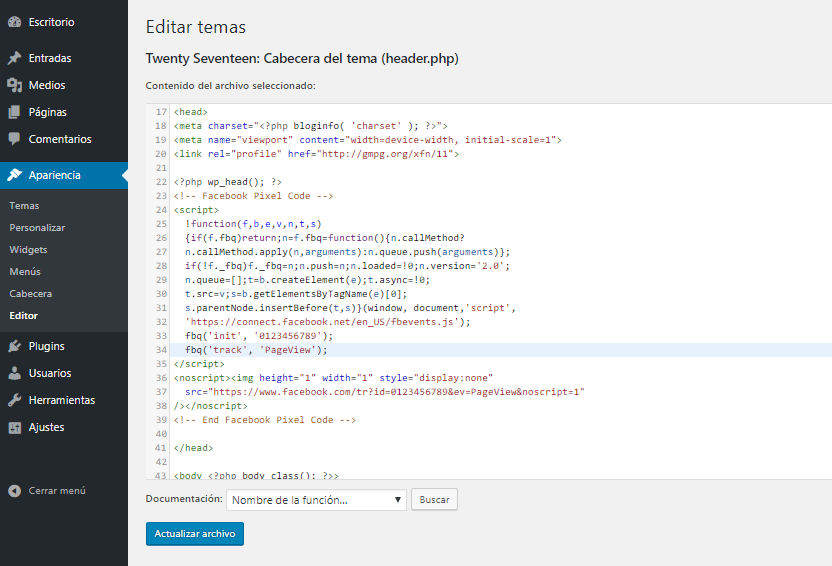Click the <?php wp_head(); ?> line
The width and height of the screenshot is (832, 566).
(x=228, y=182)
